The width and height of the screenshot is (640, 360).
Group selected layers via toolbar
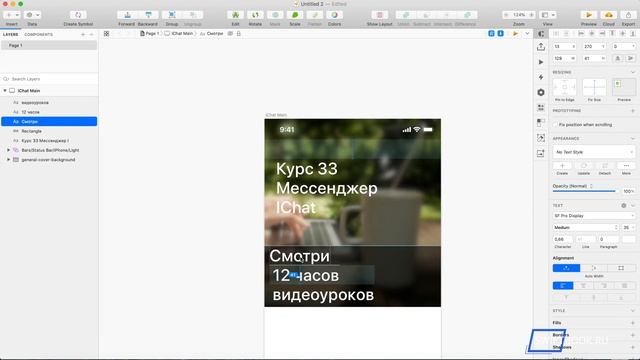pyautogui.click(x=172, y=15)
